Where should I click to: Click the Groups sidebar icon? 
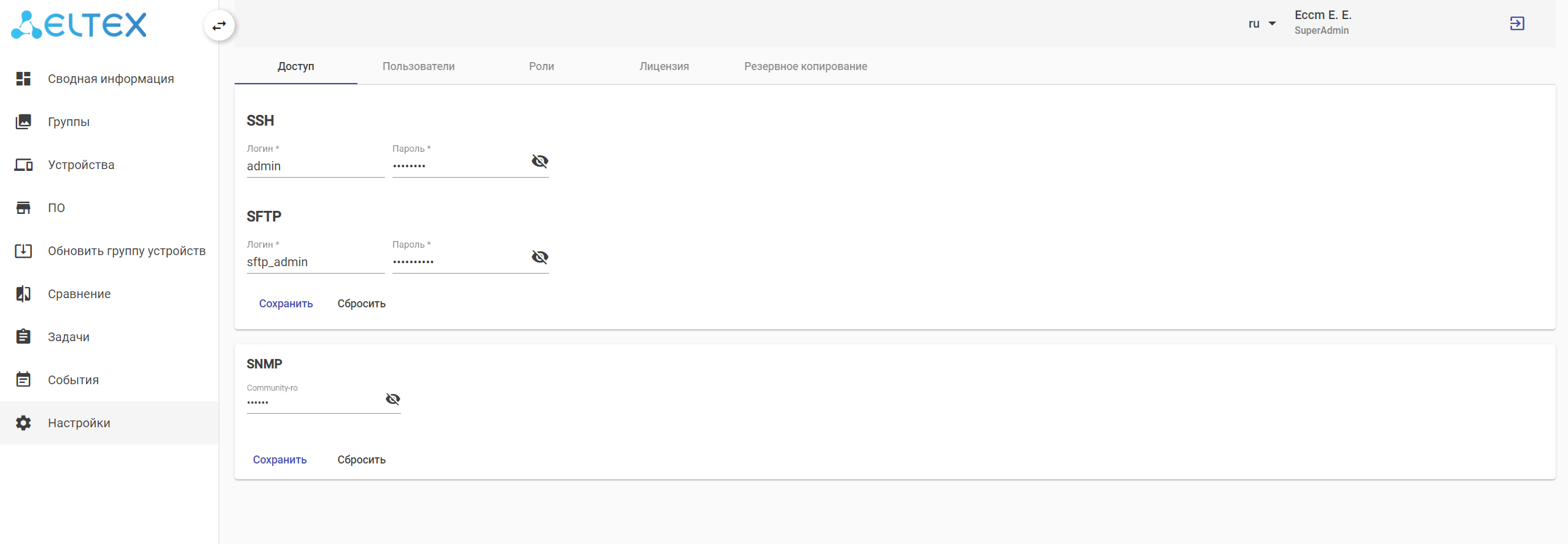coord(23,122)
